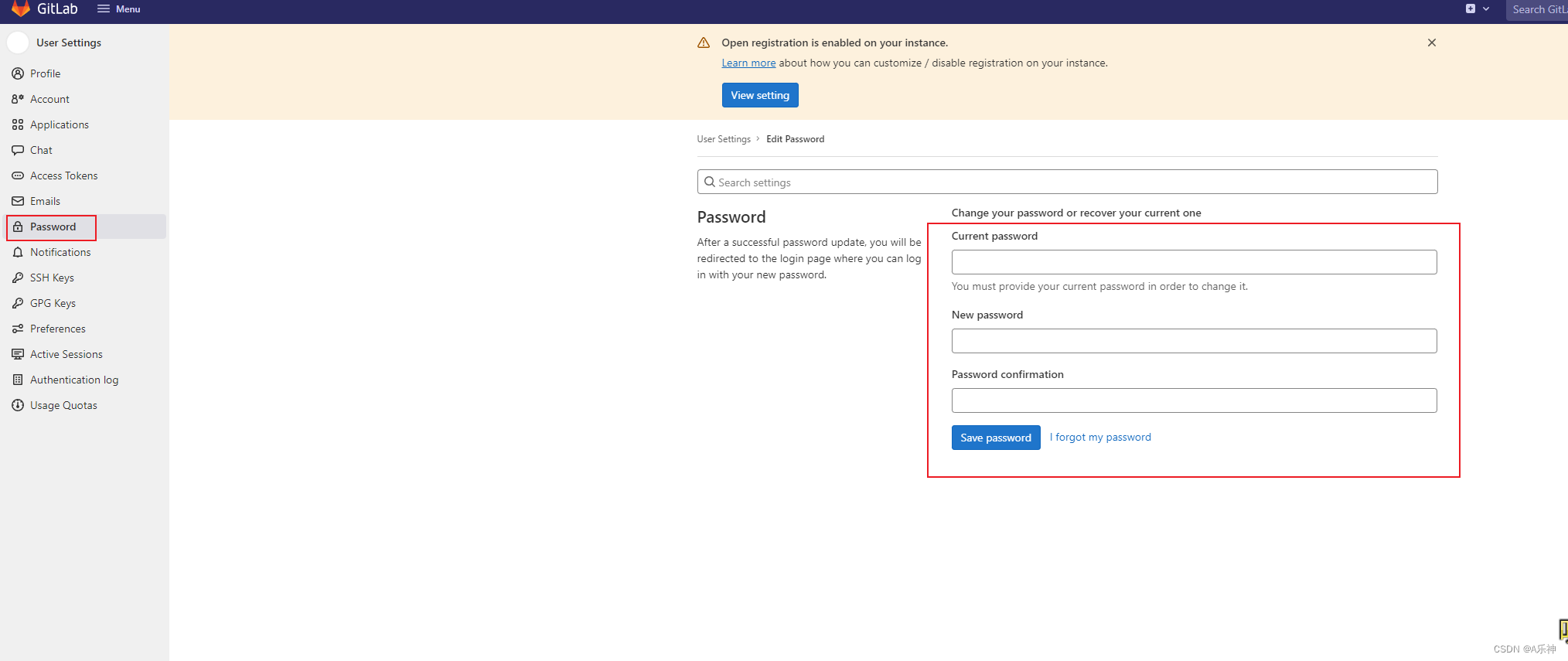The width and height of the screenshot is (1568, 661).
Task: Open Notifications settings
Action: coord(85,252)
